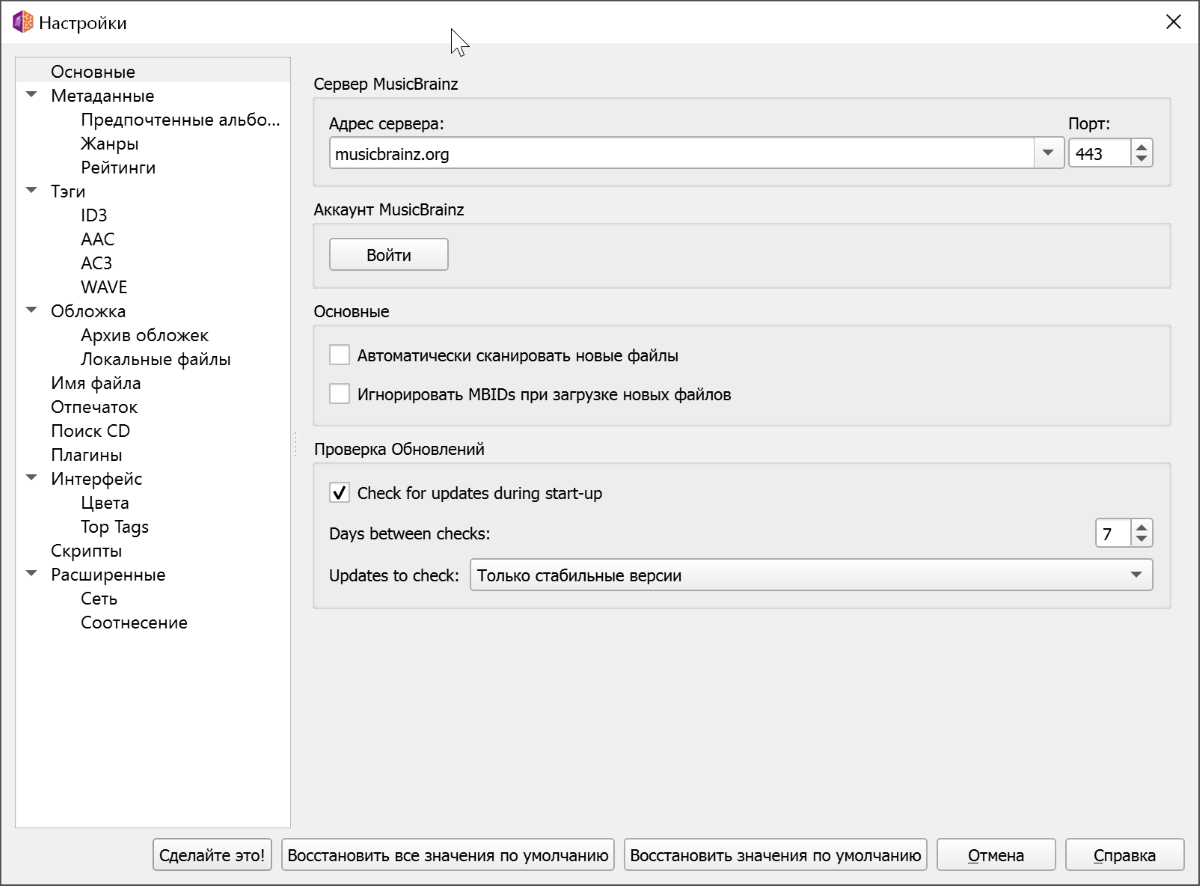Collapse the Тэги tree branch arrow
Image resolution: width=1200 pixels, height=886 pixels.
click(31, 192)
